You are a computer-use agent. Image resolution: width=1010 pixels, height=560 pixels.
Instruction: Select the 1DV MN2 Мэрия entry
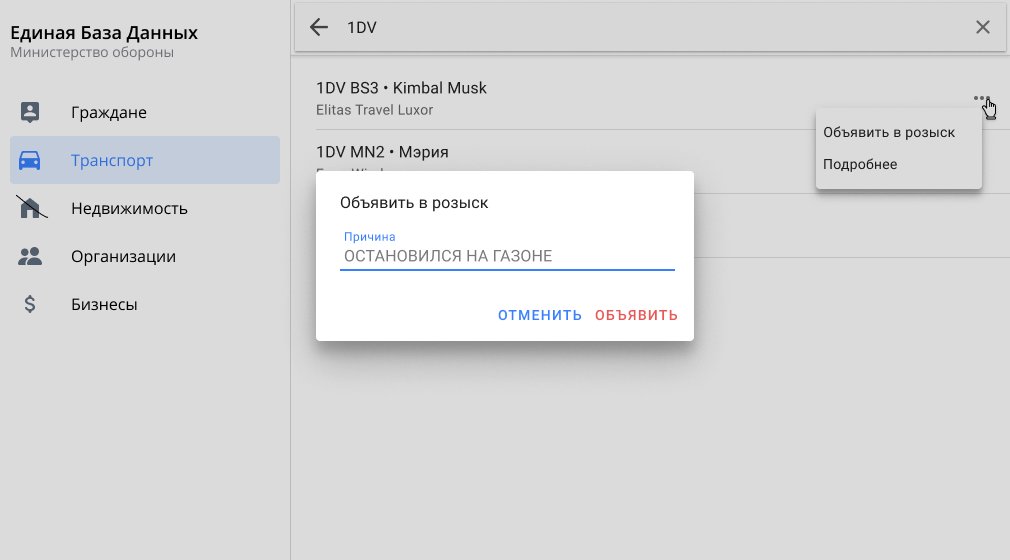(382, 152)
